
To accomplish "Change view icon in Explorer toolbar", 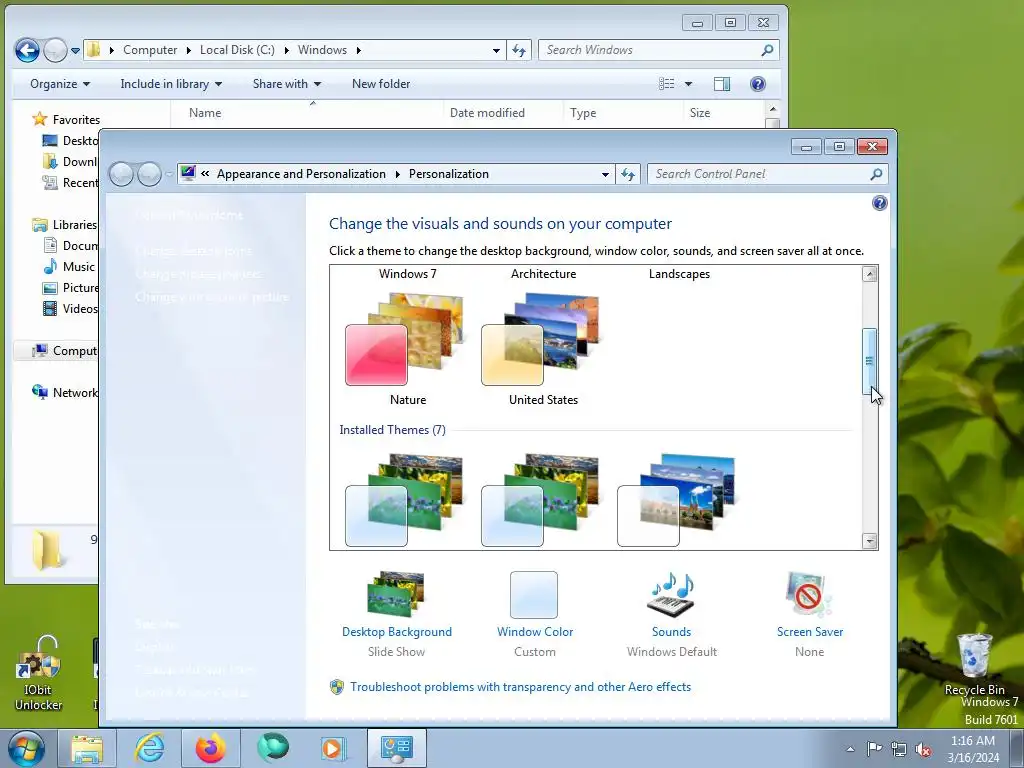I will pos(666,84).
